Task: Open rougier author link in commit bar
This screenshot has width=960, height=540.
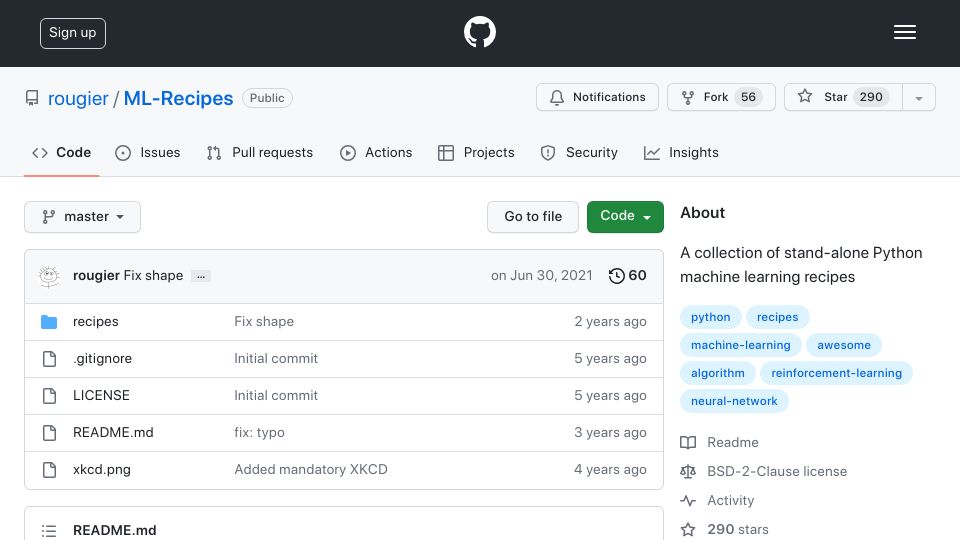Action: (96, 276)
